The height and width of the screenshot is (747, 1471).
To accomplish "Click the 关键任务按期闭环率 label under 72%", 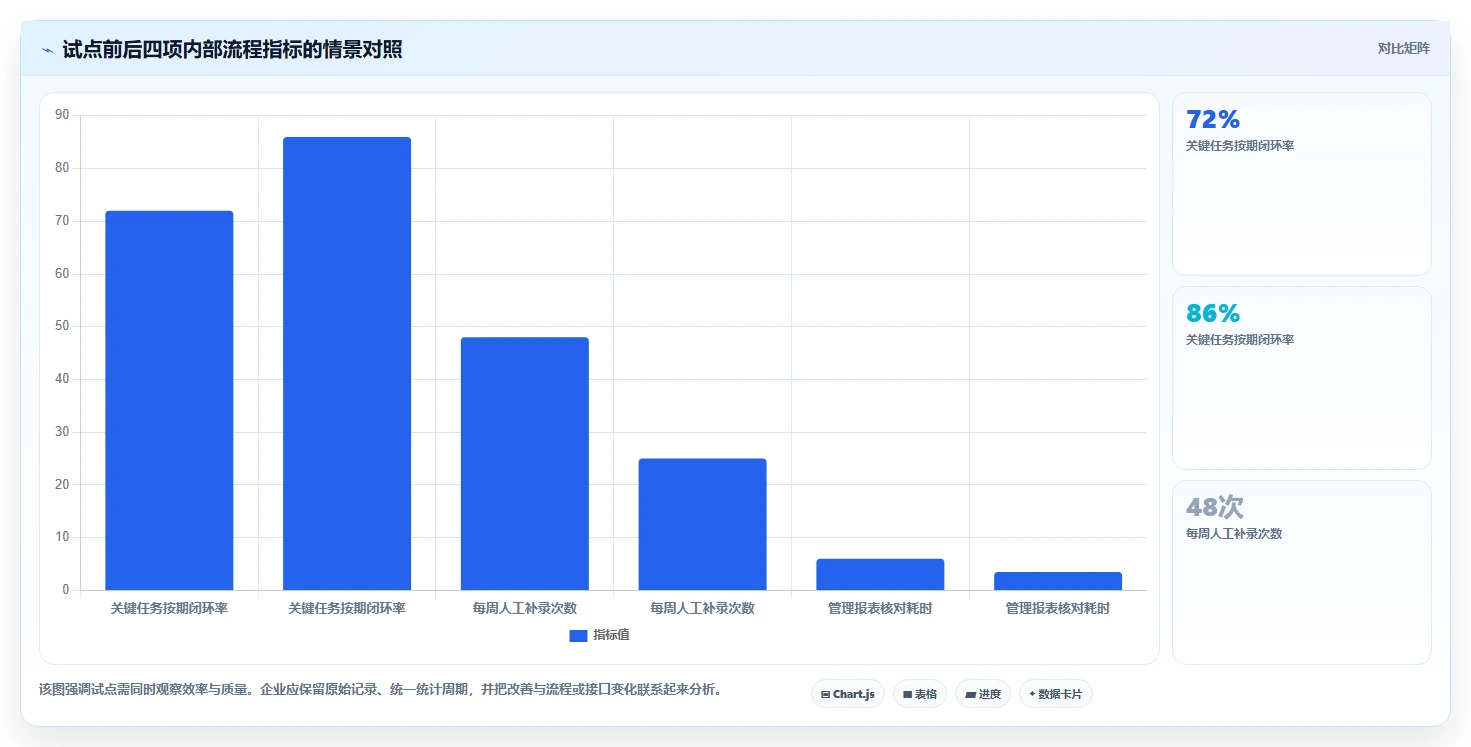I will [1240, 146].
